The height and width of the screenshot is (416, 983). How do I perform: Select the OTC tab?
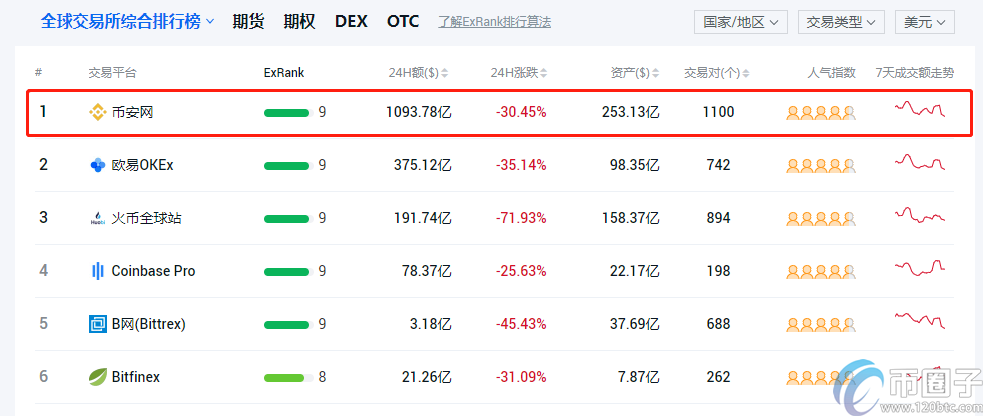[403, 21]
